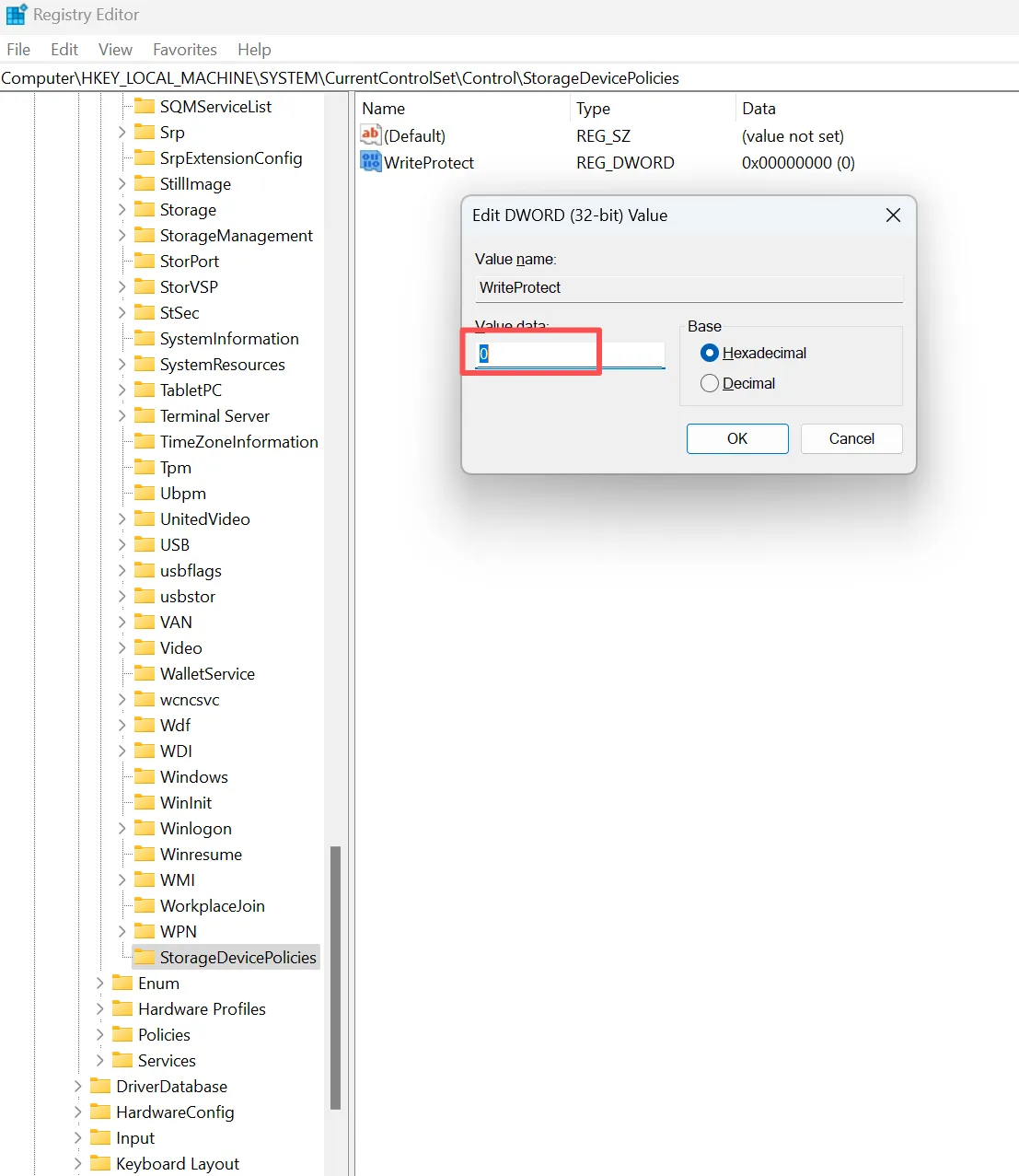This screenshot has width=1019, height=1176.
Task: Click the REG_DWORD type cell
Action: click(625, 162)
